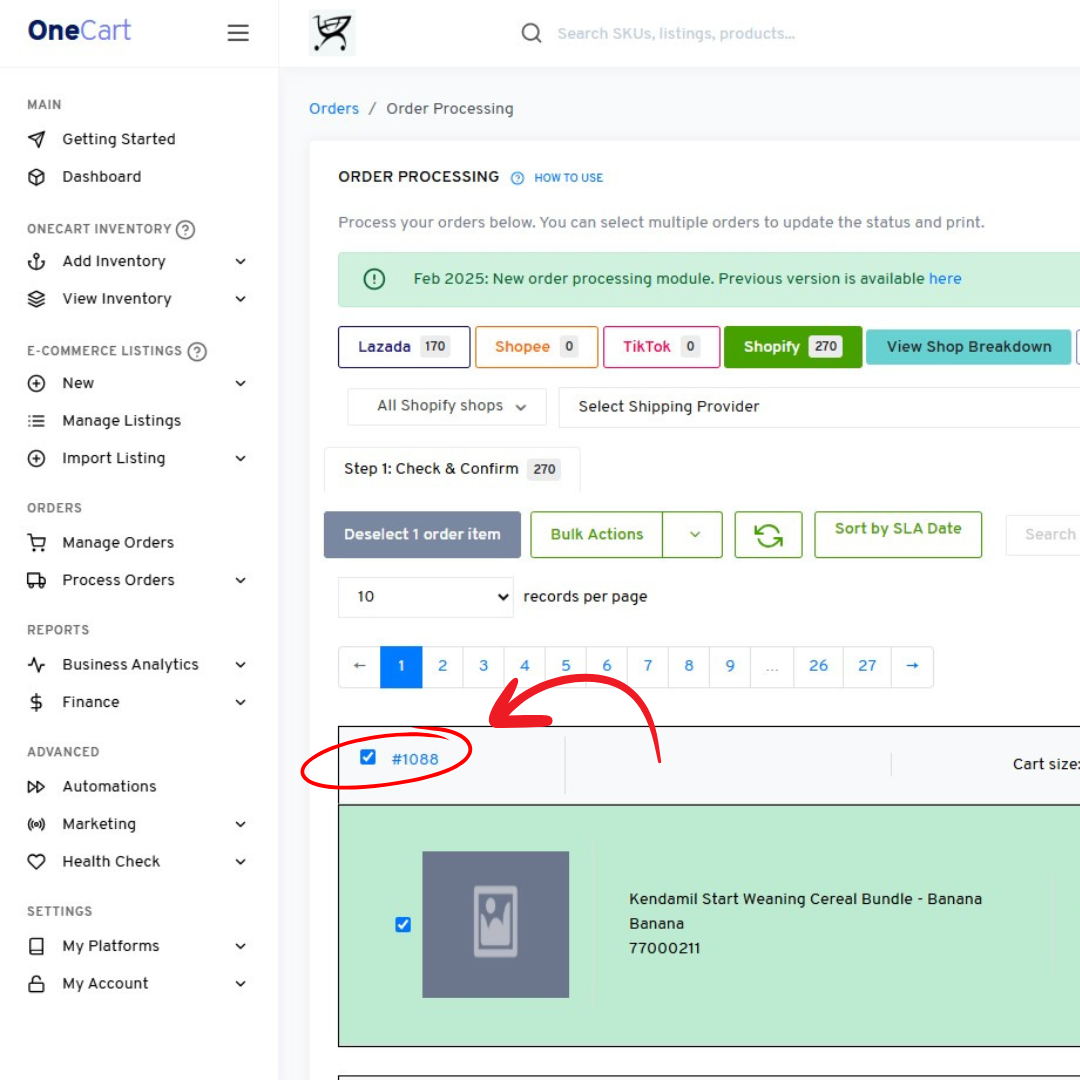Screen dimensions: 1080x1080
Task: Go to page 27 of orders
Action: click(866, 666)
